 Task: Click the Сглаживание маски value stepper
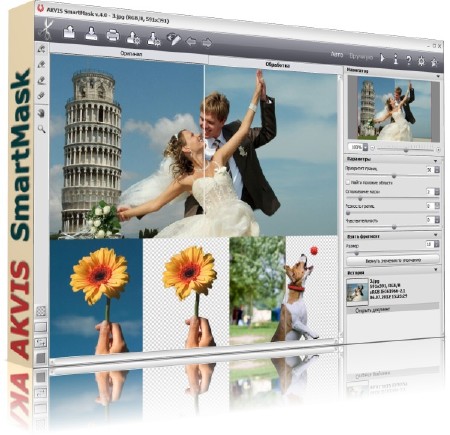tap(437, 192)
